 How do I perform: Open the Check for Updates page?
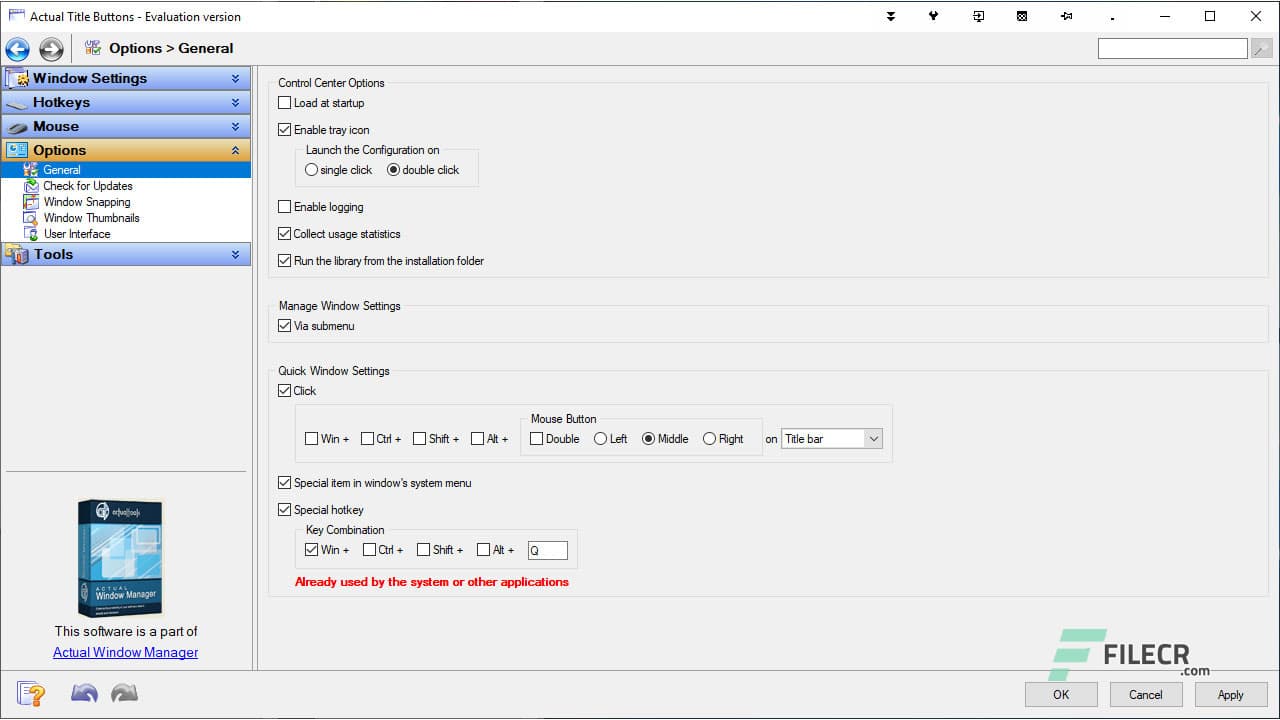(x=89, y=186)
